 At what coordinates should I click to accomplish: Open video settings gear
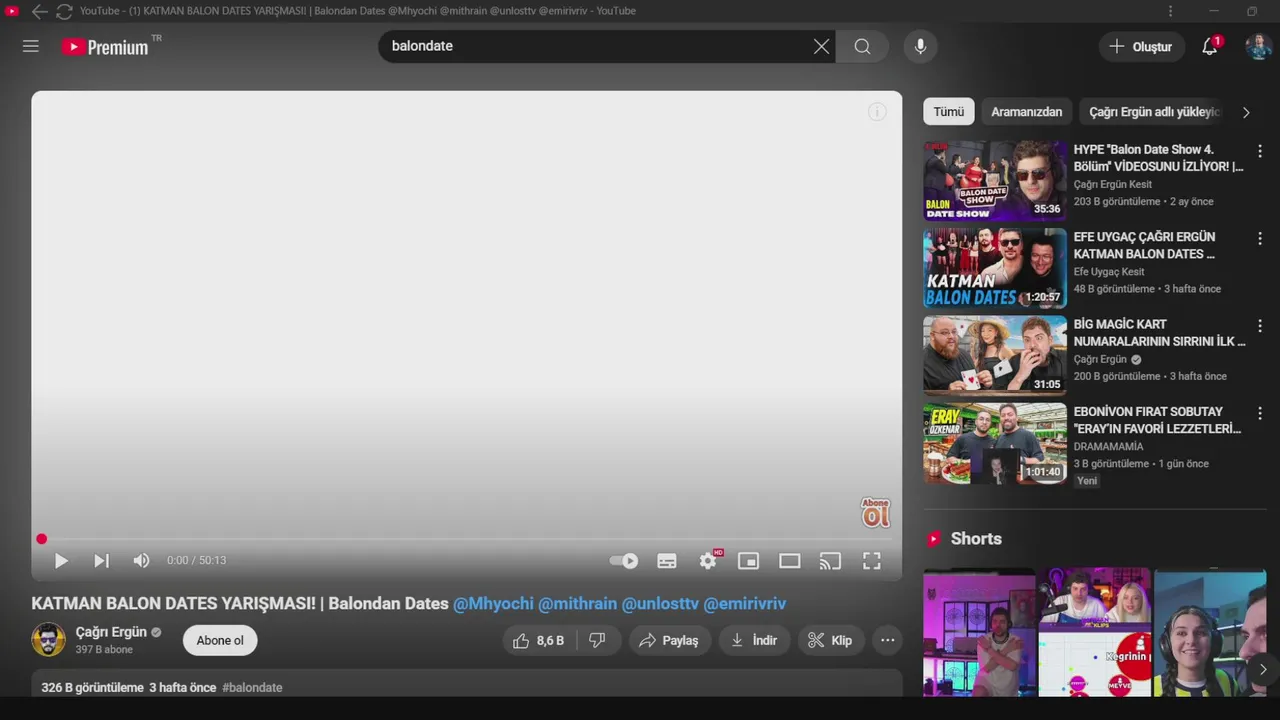coord(708,561)
